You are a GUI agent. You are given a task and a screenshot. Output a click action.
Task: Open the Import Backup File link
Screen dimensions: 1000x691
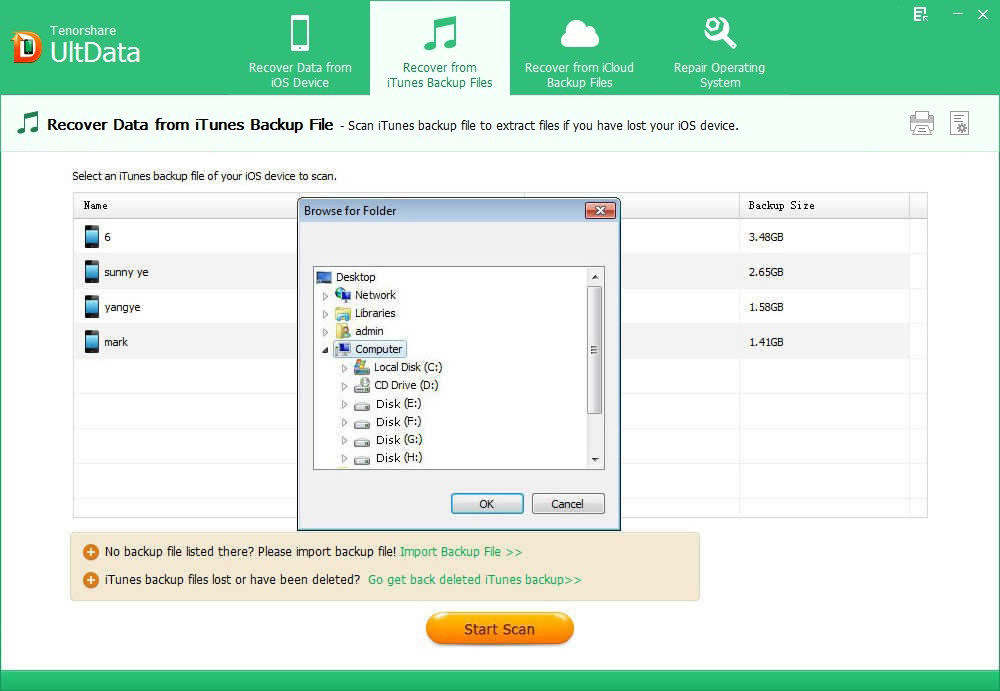click(x=460, y=552)
